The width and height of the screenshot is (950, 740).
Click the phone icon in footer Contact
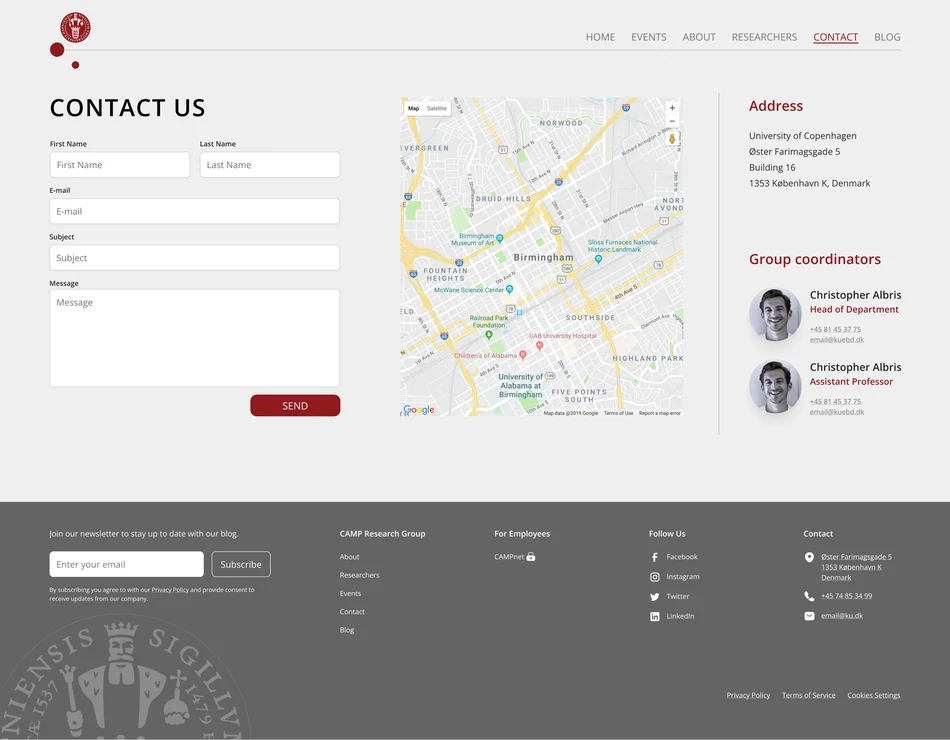(809, 596)
